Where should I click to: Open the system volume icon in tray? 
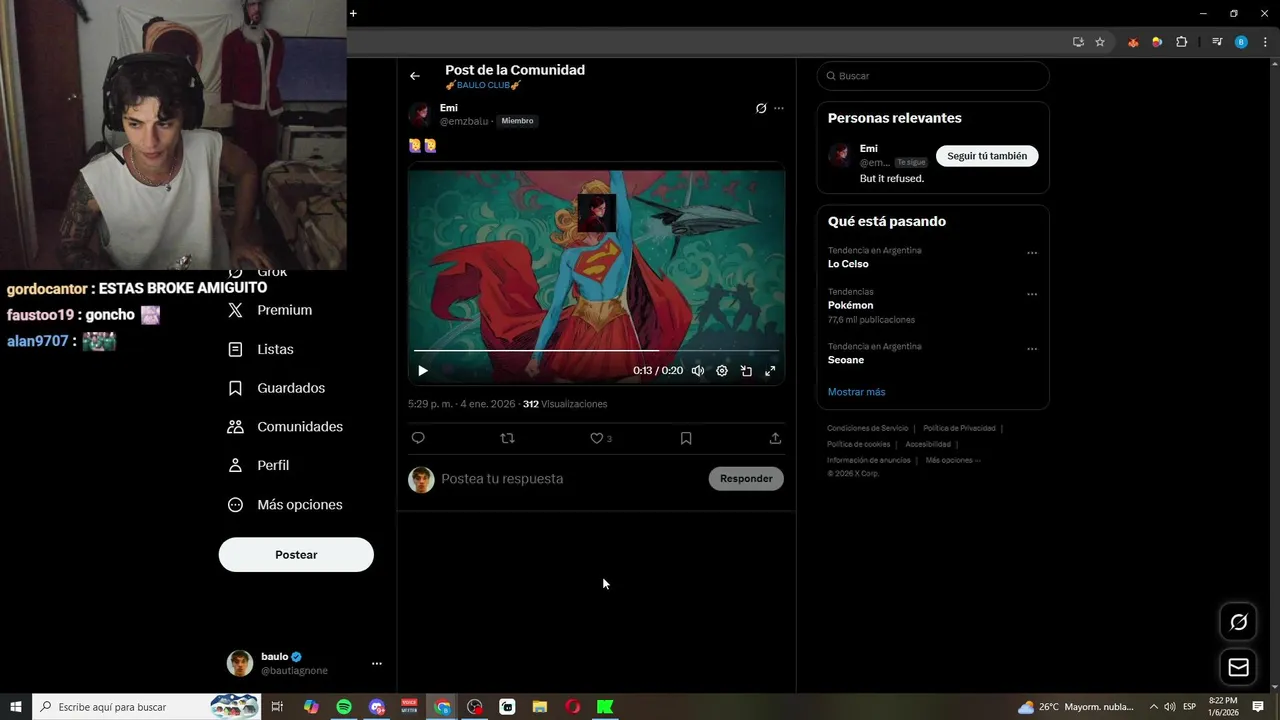(1170, 707)
